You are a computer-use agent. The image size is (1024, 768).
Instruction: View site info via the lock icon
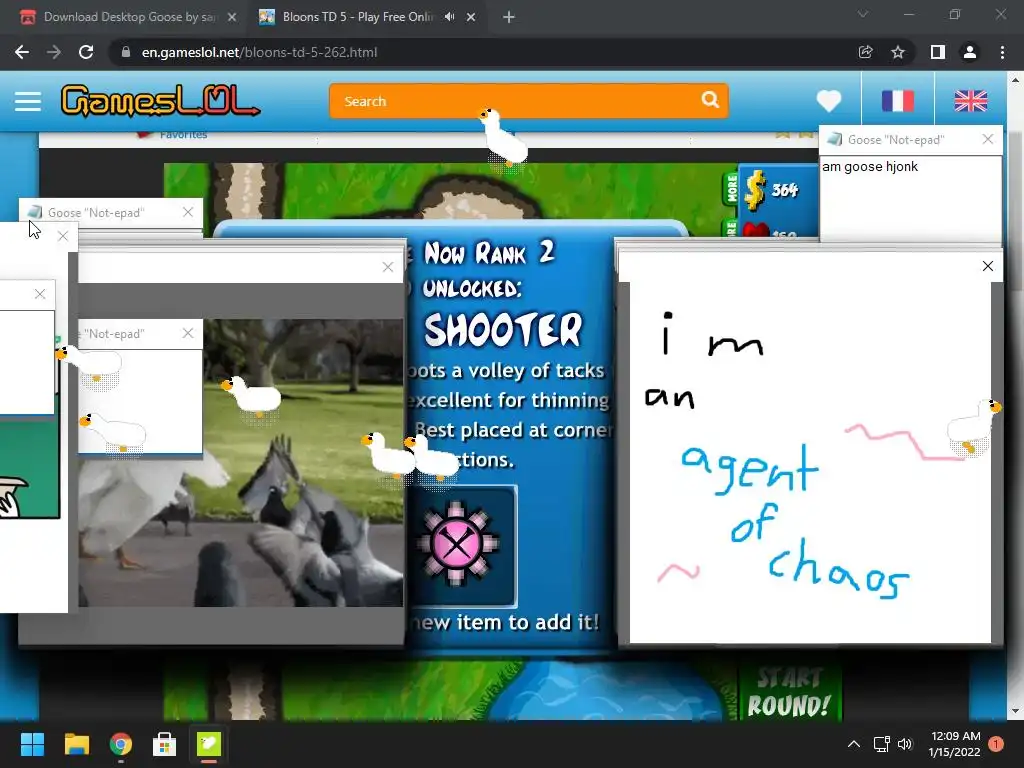126,52
